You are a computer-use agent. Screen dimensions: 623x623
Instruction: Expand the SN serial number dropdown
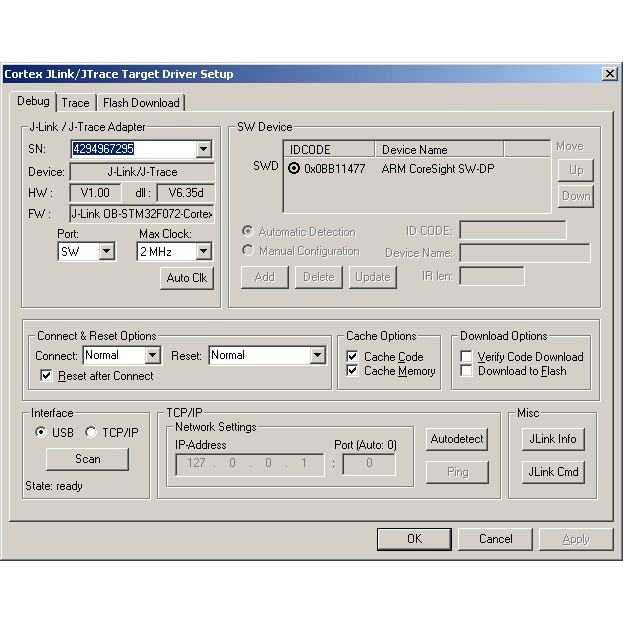204,150
